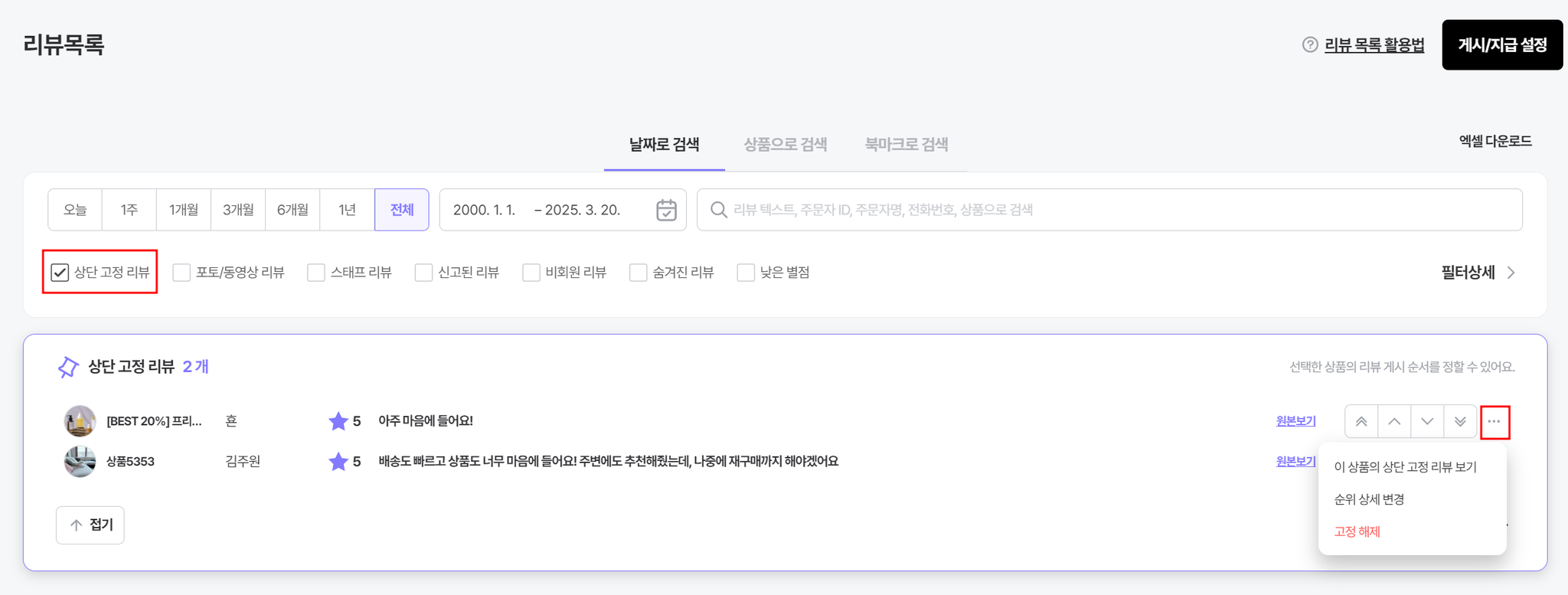The image size is (1568, 595).
Task: Open the three-dots more options button
Action: (x=1494, y=422)
